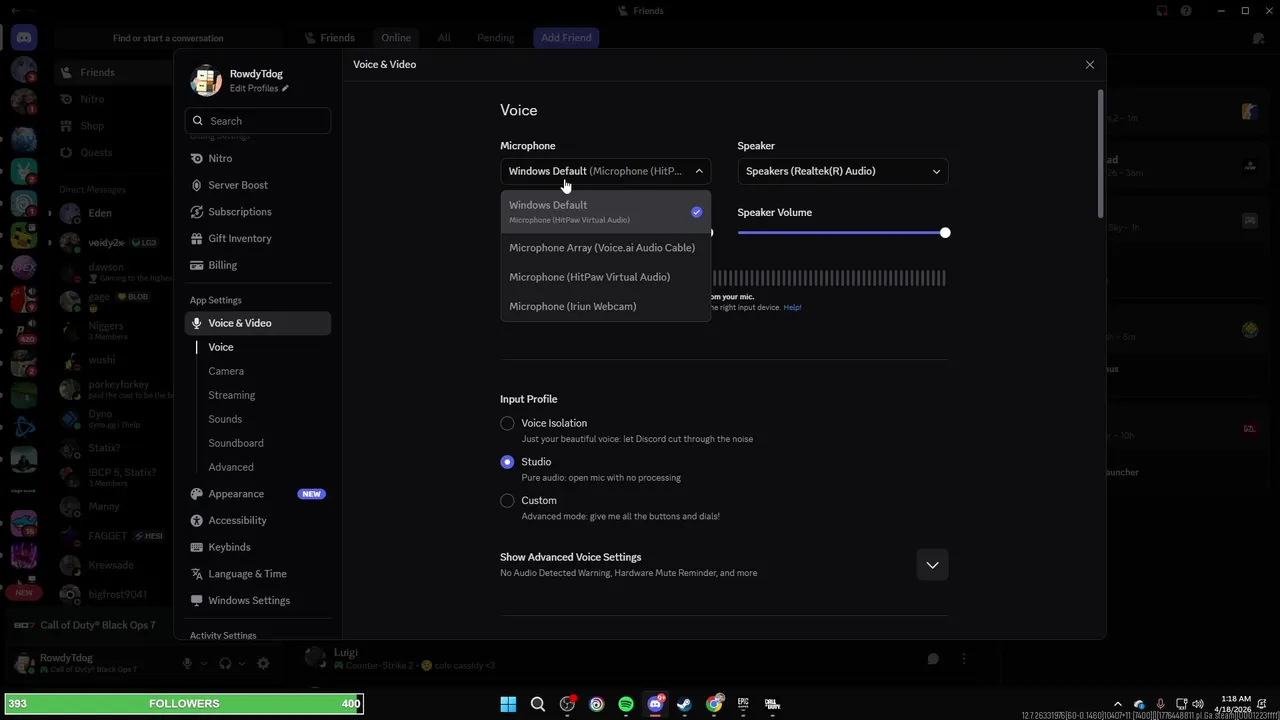This screenshot has width=1280, height=720.
Task: Select Studio input profile
Action: pos(507,462)
